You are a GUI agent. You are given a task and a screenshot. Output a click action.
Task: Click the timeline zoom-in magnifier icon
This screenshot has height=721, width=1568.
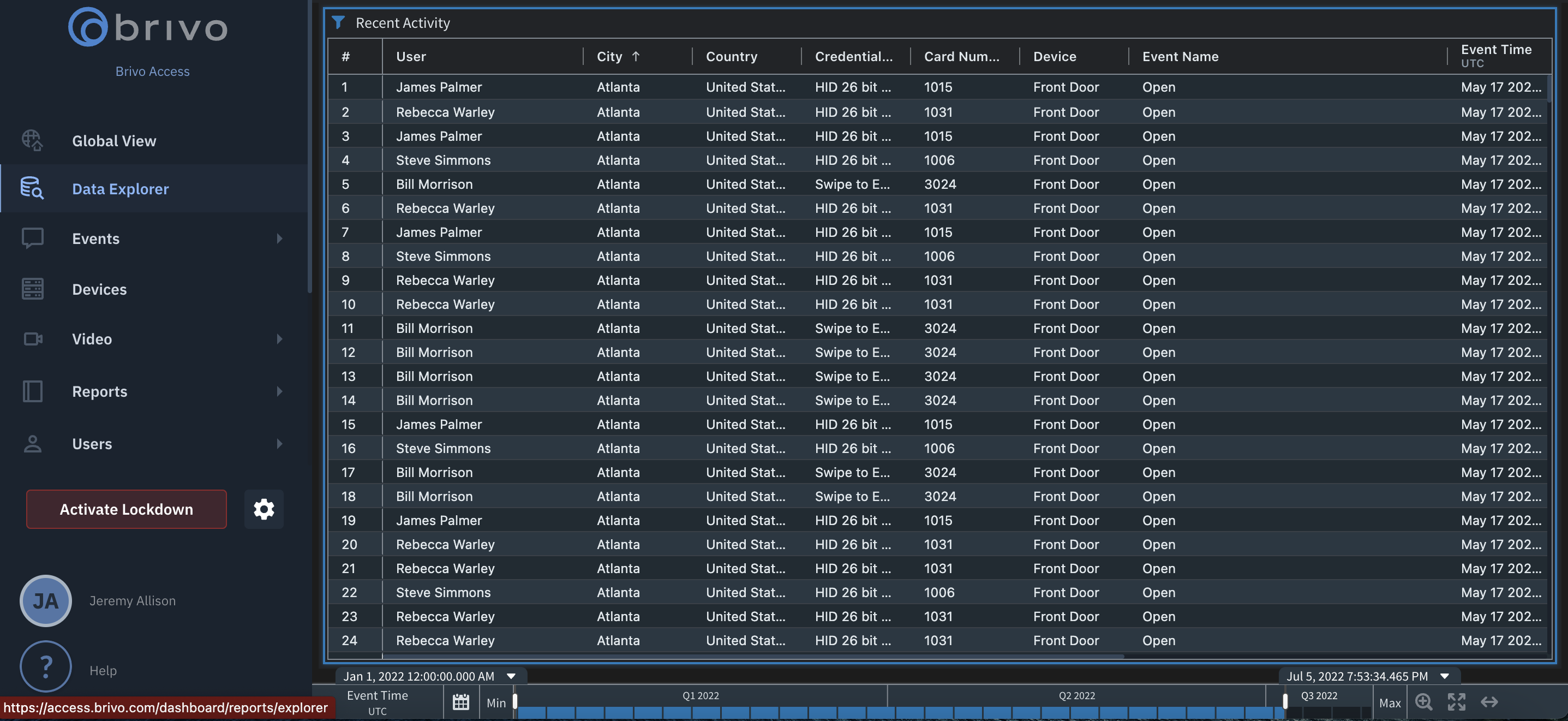(1424, 702)
